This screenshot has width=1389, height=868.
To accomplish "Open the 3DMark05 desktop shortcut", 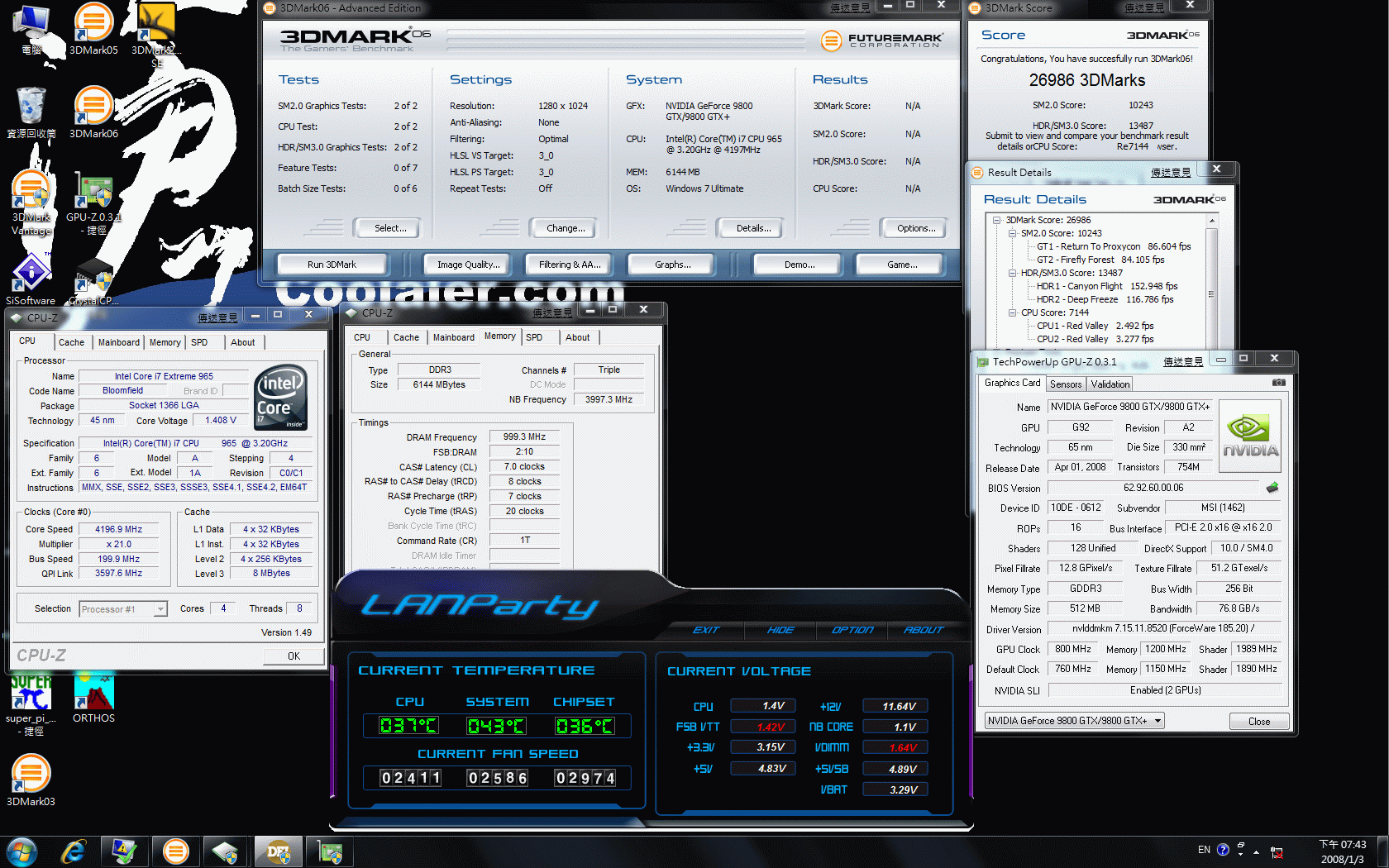I will 93,30.
